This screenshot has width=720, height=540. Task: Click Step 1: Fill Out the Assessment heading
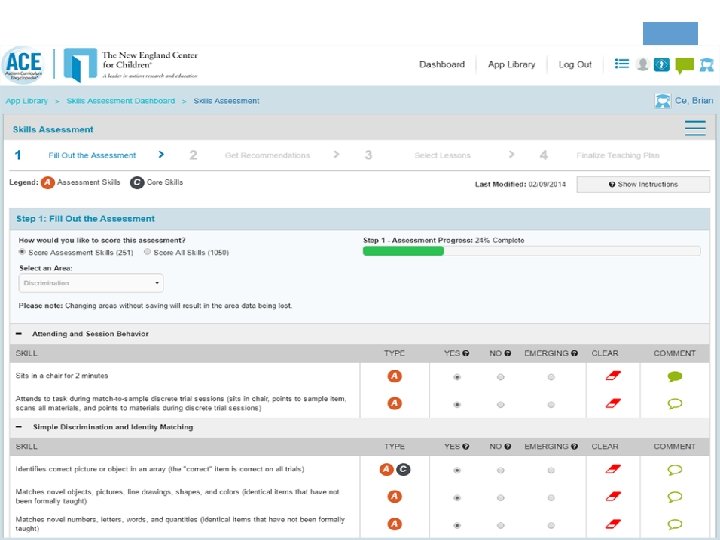tap(85, 219)
